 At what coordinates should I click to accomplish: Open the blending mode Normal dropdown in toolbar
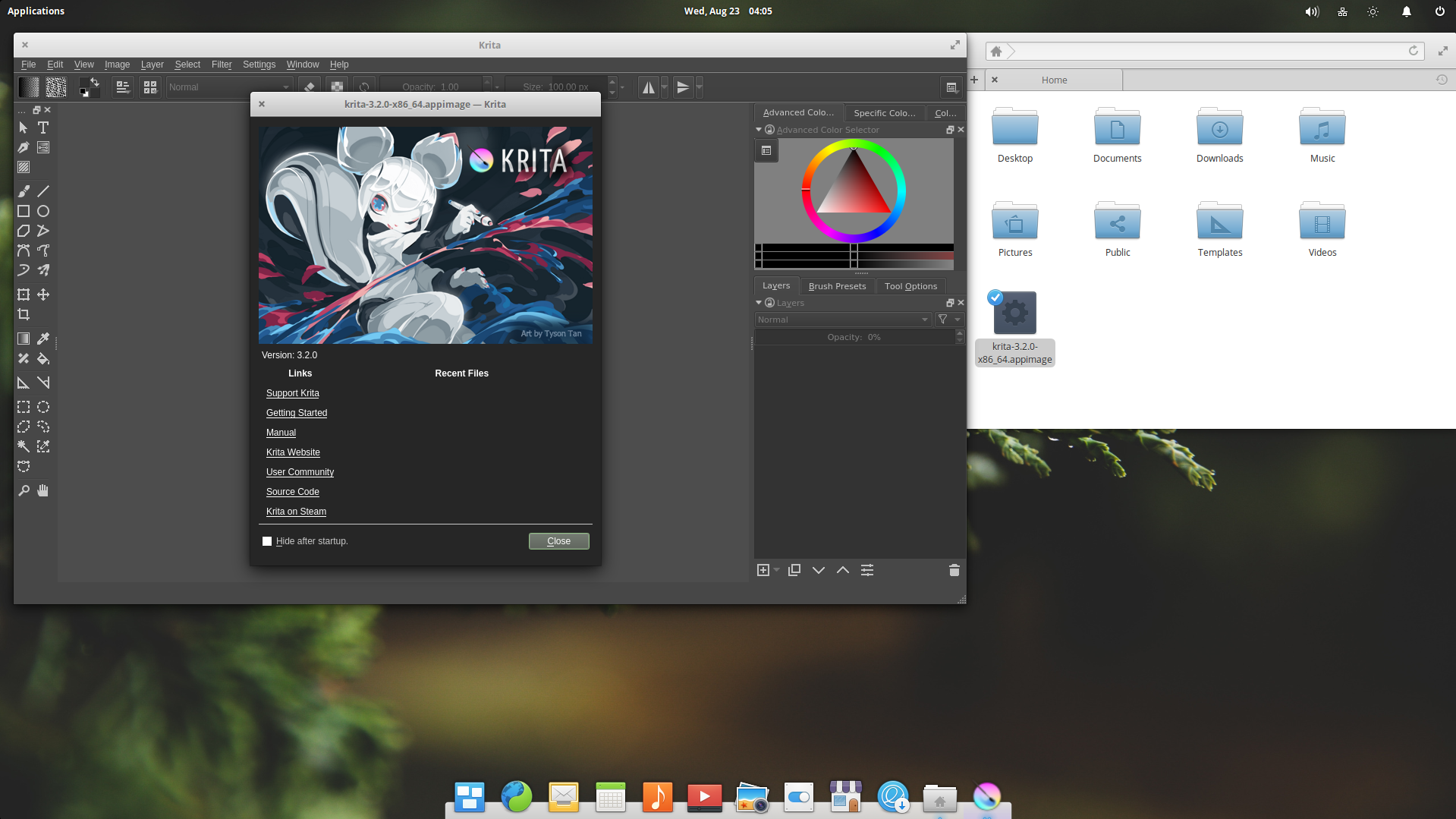[229, 87]
